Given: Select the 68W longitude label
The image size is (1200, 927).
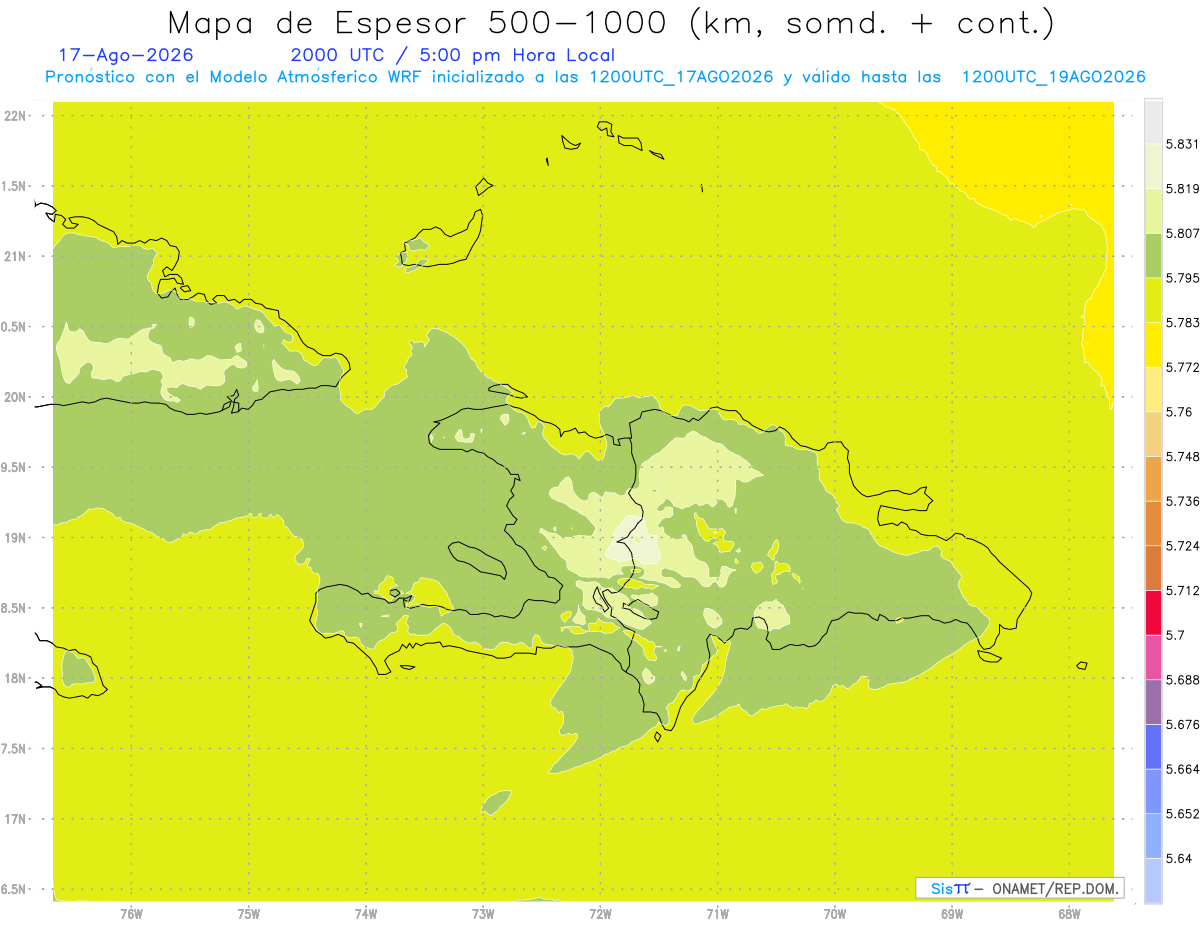Looking at the screenshot, I should 1069,913.
